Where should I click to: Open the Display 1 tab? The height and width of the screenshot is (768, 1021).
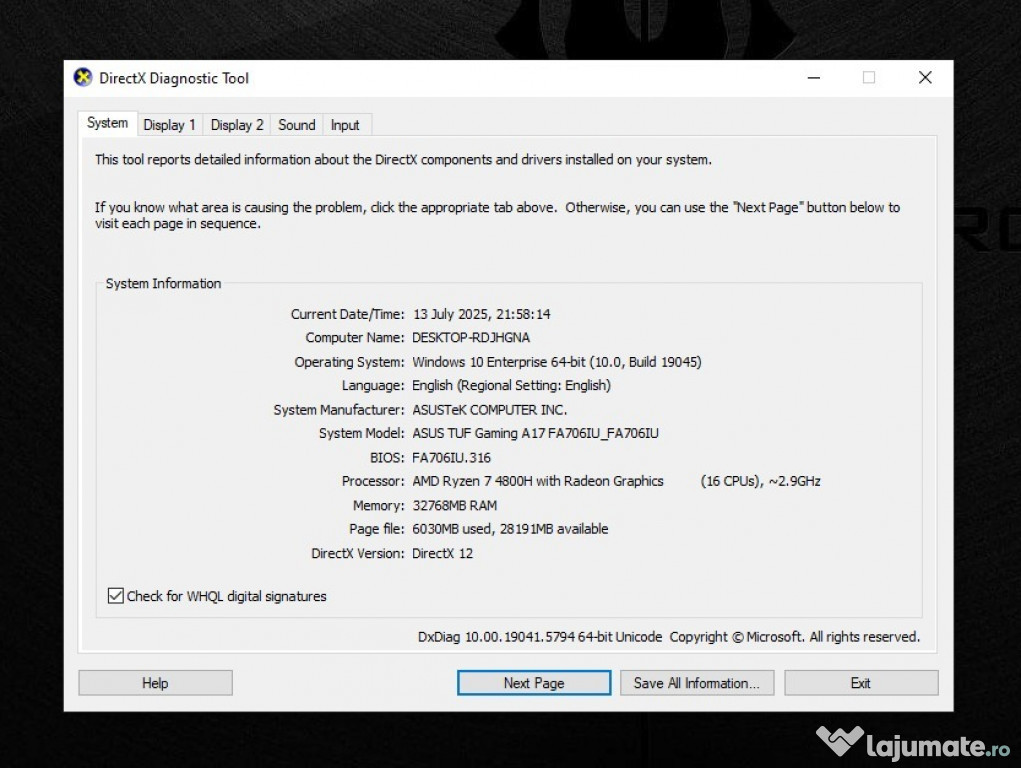tap(169, 124)
